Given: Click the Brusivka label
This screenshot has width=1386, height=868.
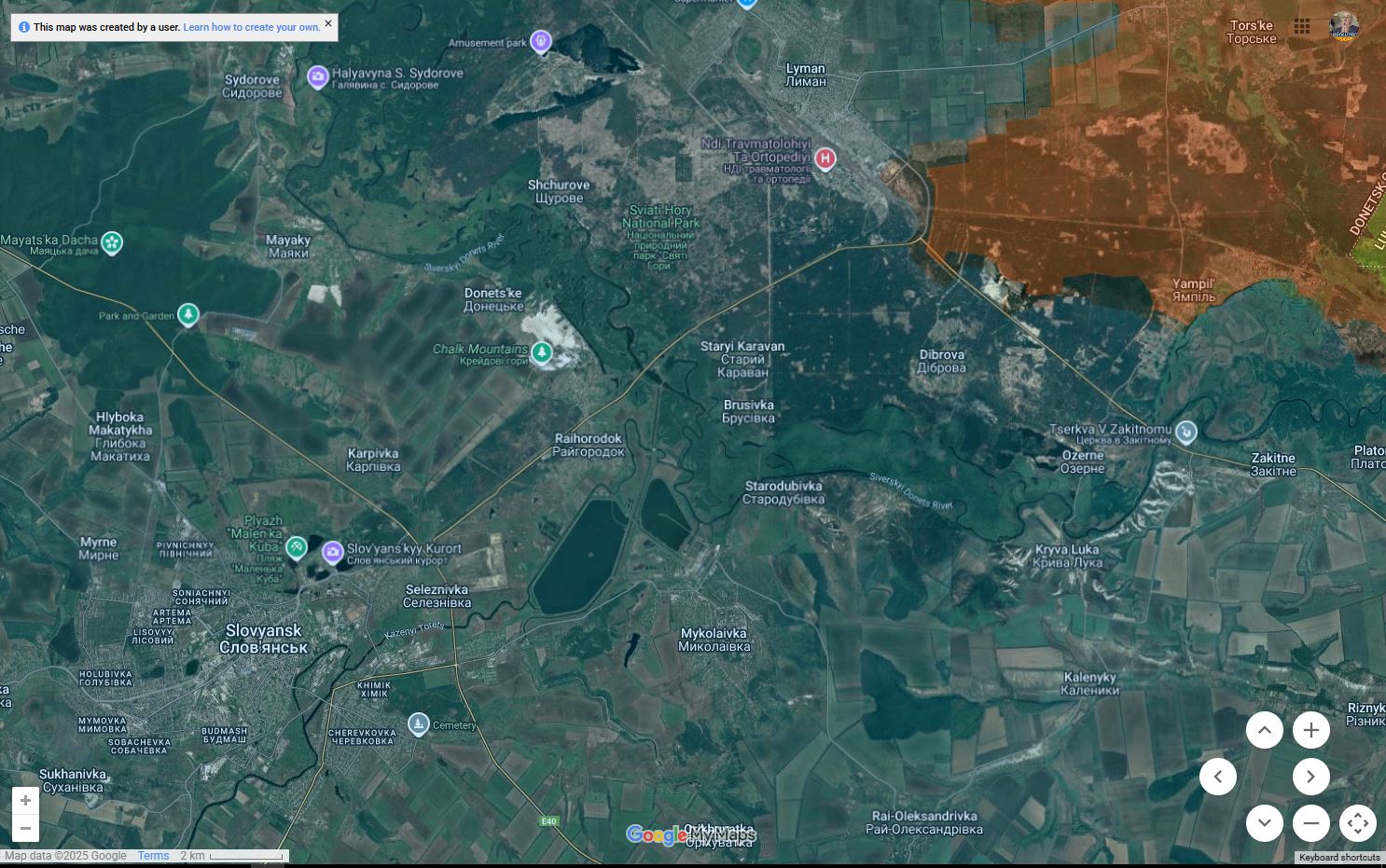Looking at the screenshot, I should (x=748, y=411).
